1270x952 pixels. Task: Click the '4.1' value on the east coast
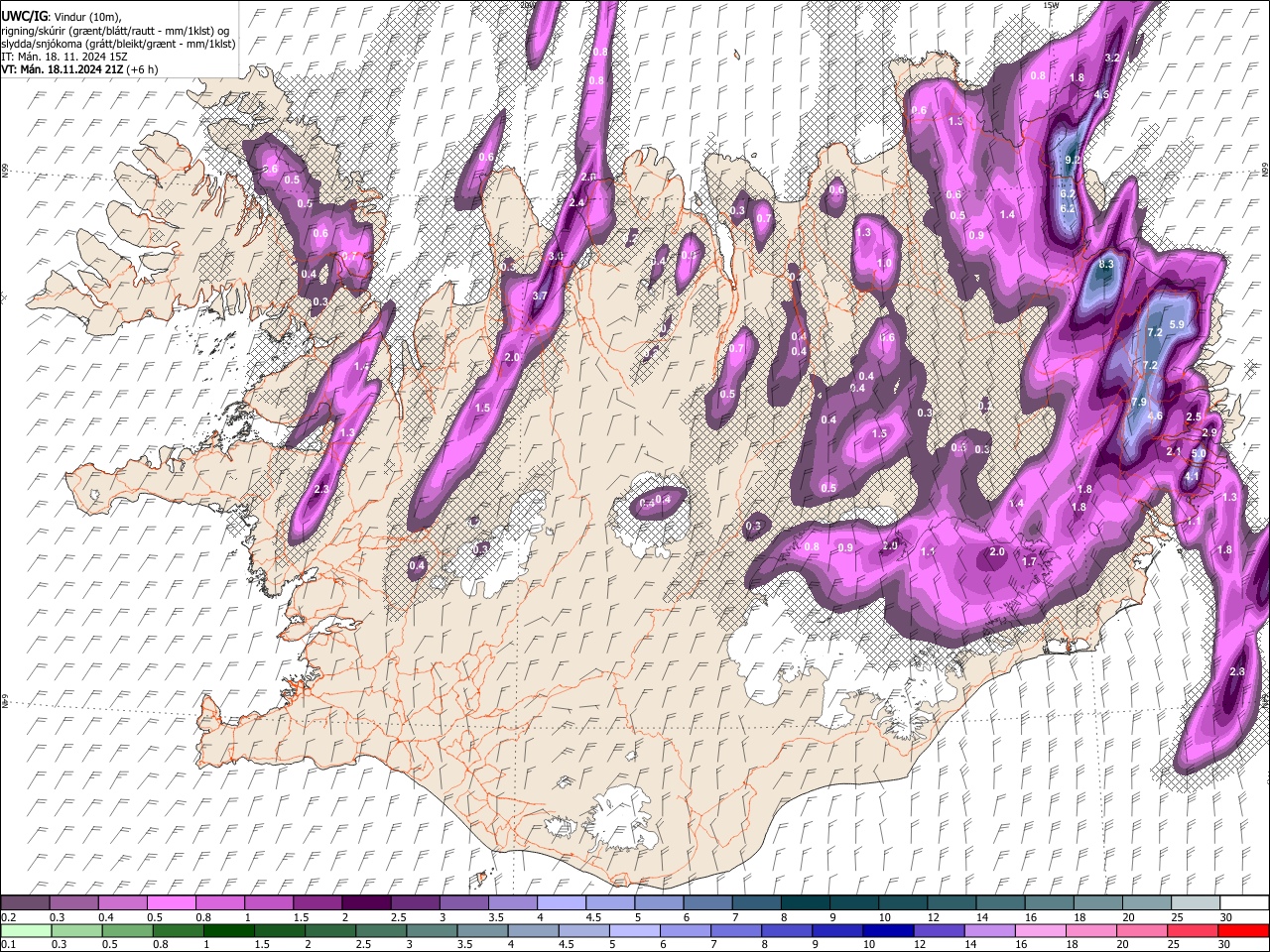[x=1192, y=476]
